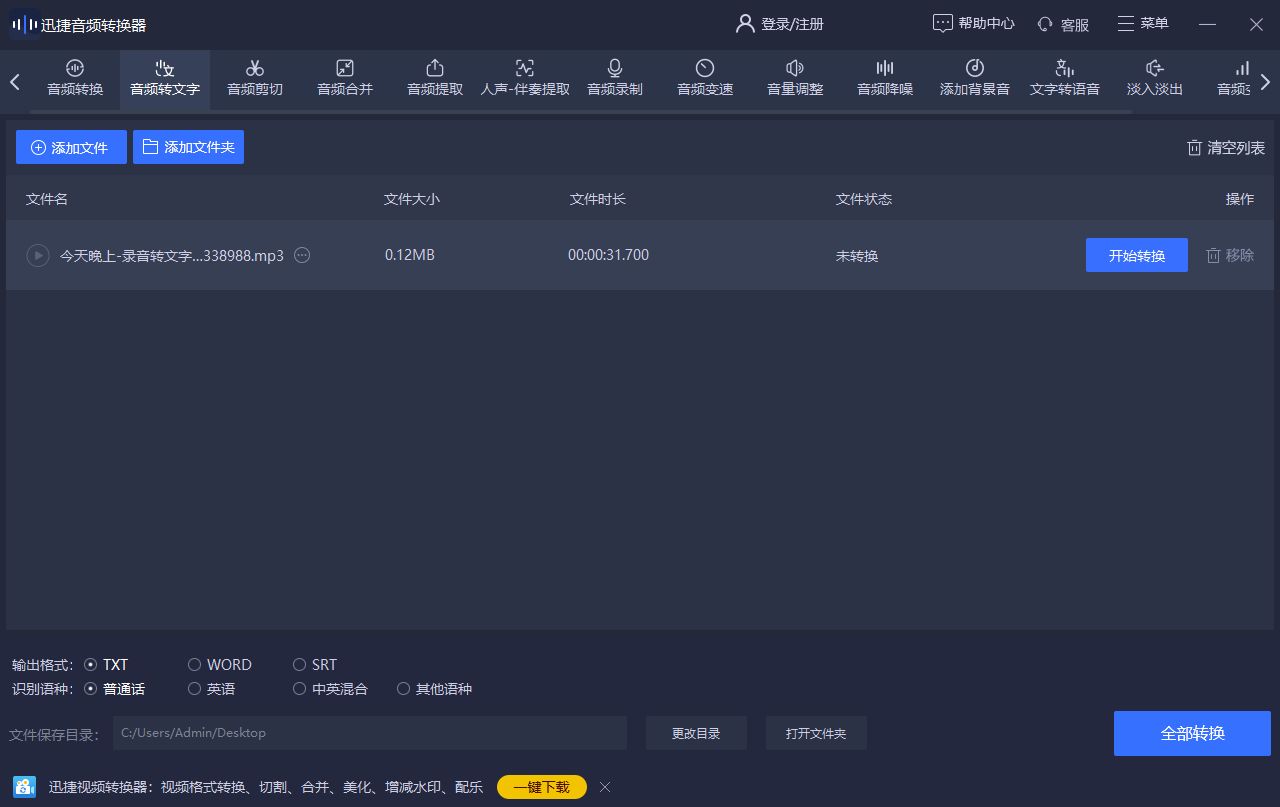Open the 音频降噪 noise reduction tool

pyautogui.click(x=885, y=78)
